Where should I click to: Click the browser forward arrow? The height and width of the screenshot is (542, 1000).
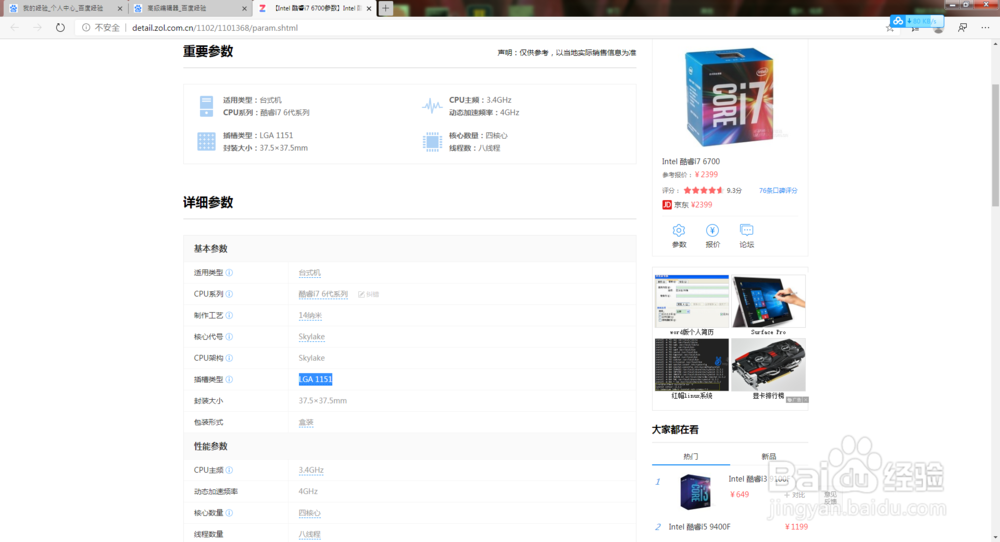click(37, 27)
